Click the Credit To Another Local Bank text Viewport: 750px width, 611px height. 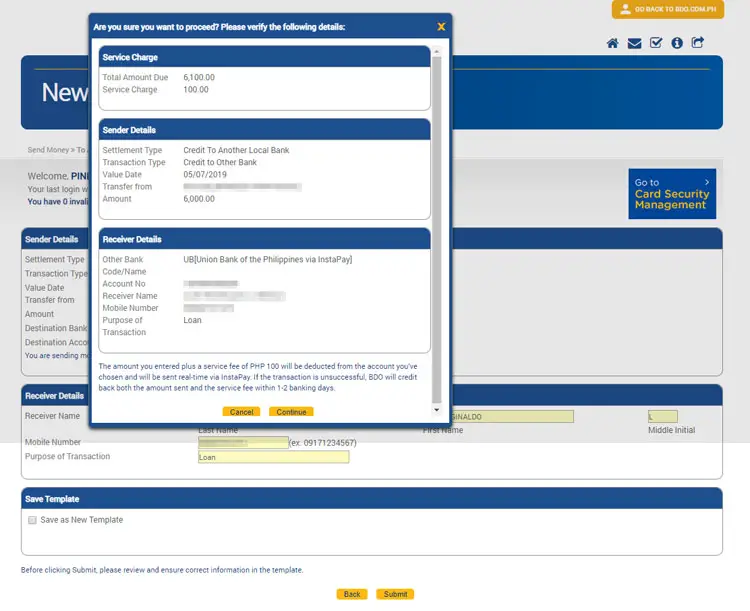(x=236, y=150)
